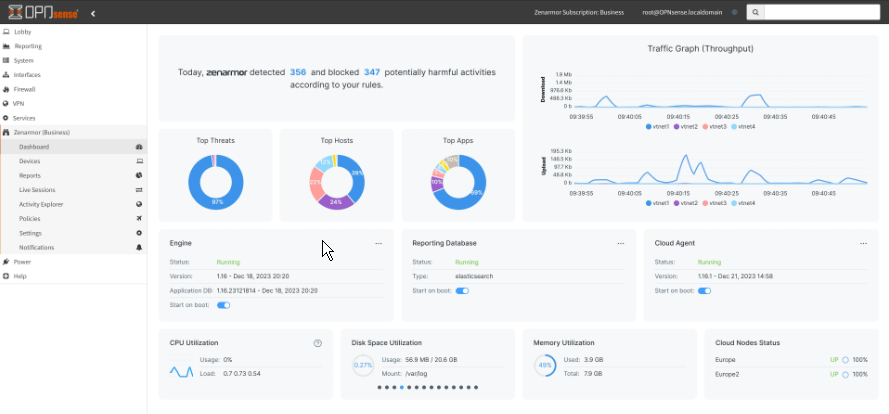
Task: Toggle Reporting Database start on boot switch
Action: pyautogui.click(x=462, y=291)
